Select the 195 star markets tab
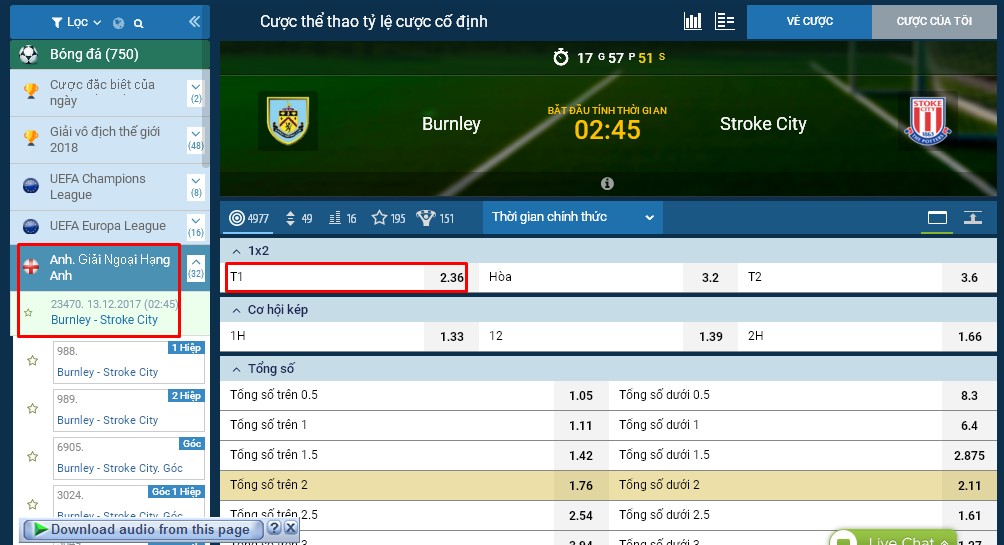Screen dimensions: 1004x545 coord(389,218)
